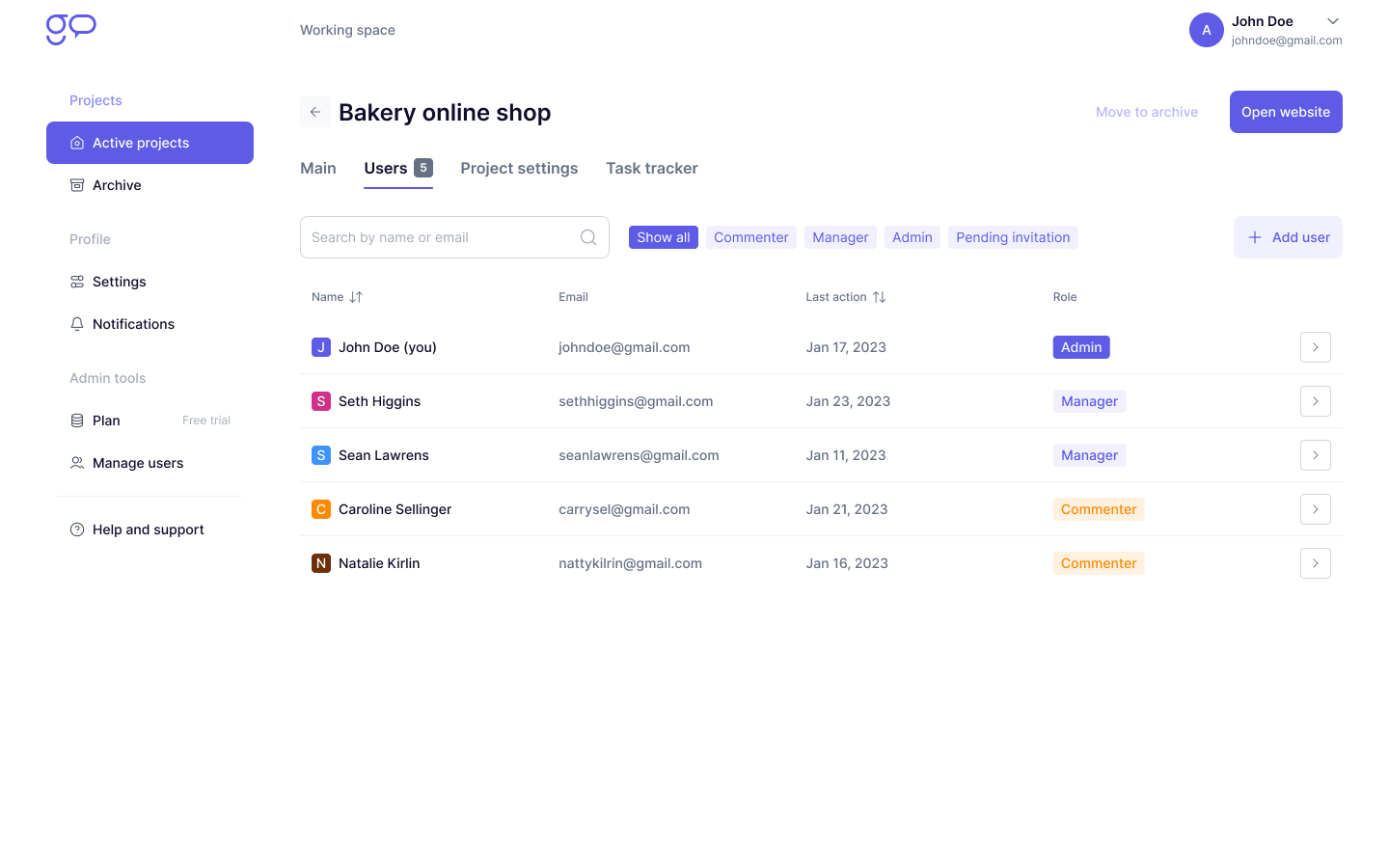Filter users by Manager role
The image size is (1389, 868).
click(x=840, y=237)
